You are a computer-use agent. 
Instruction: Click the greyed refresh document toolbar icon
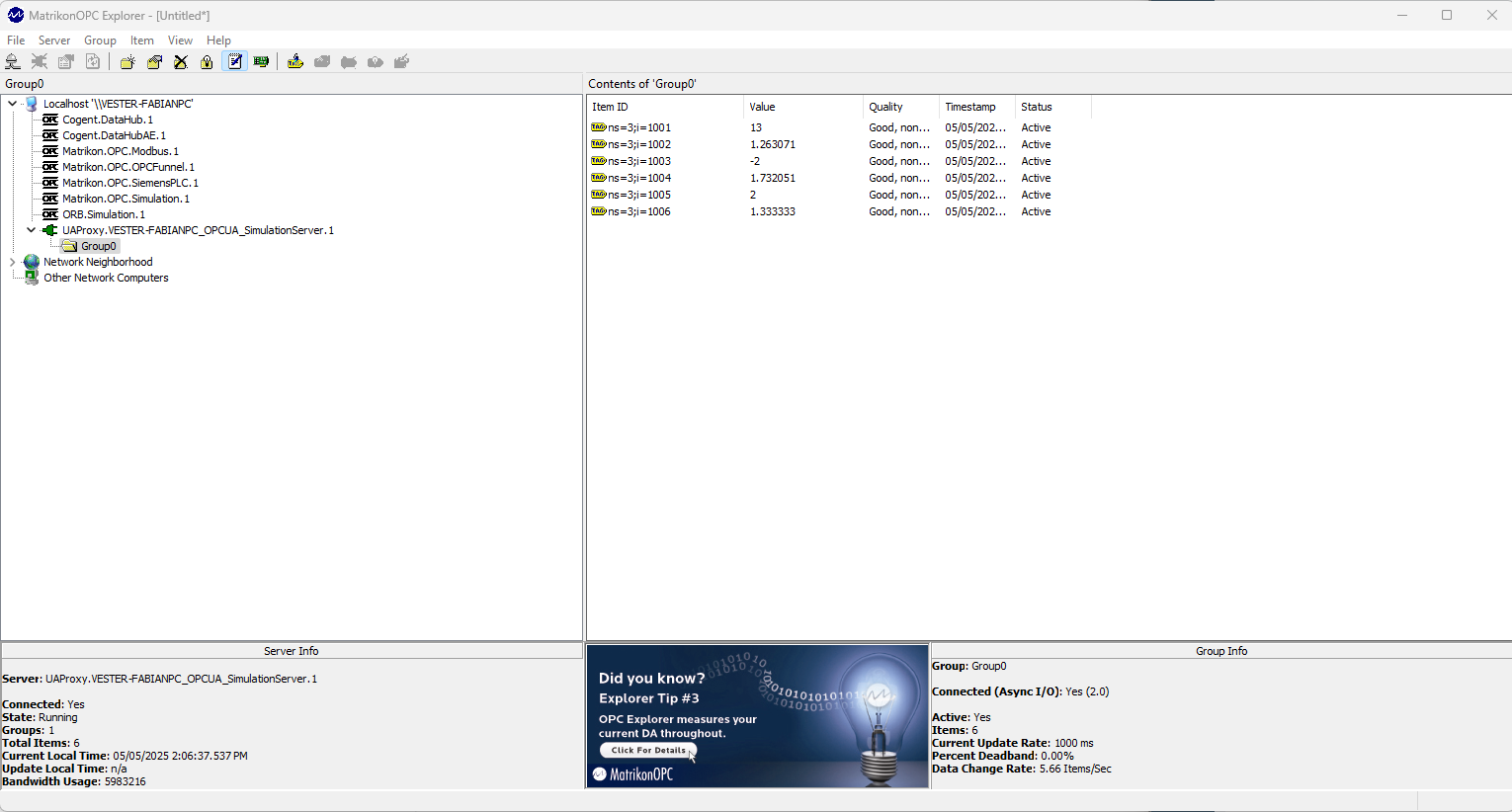click(93, 61)
